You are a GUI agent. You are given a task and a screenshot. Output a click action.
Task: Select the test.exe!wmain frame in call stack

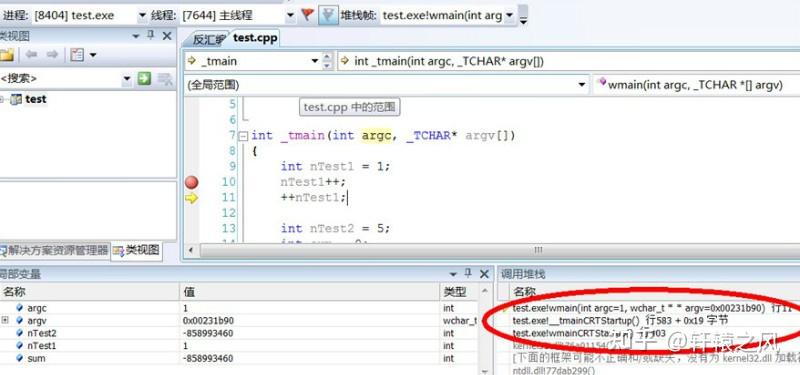coord(652,308)
